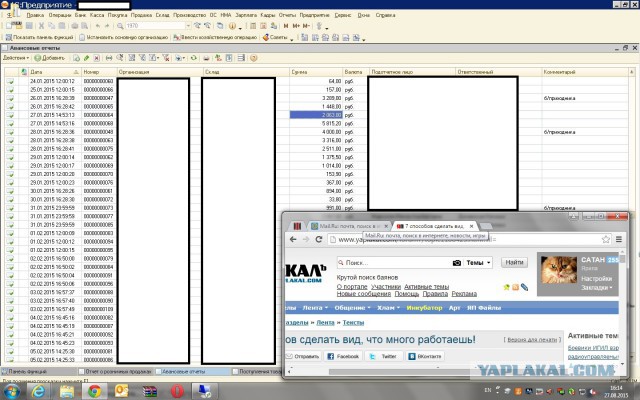Sort list by Дата column header
640x400 pixels.
click(55, 72)
